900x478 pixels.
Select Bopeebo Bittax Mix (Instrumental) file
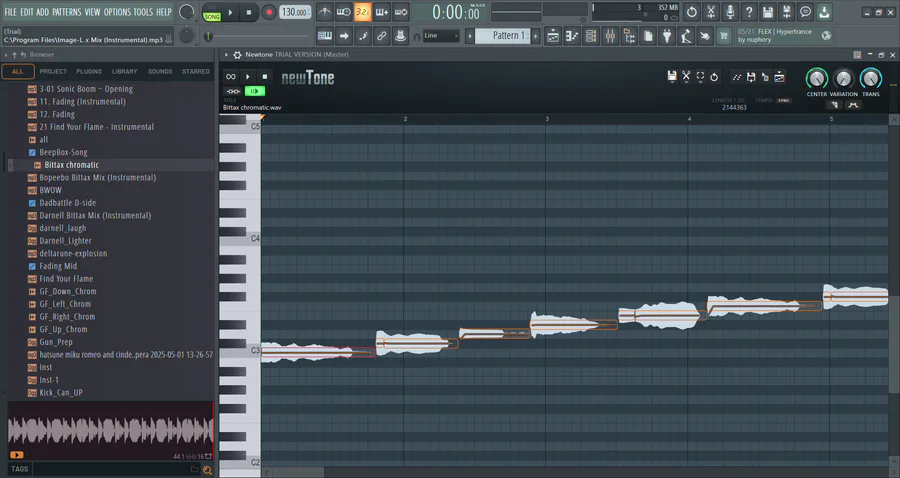pyautogui.click(x=98, y=177)
